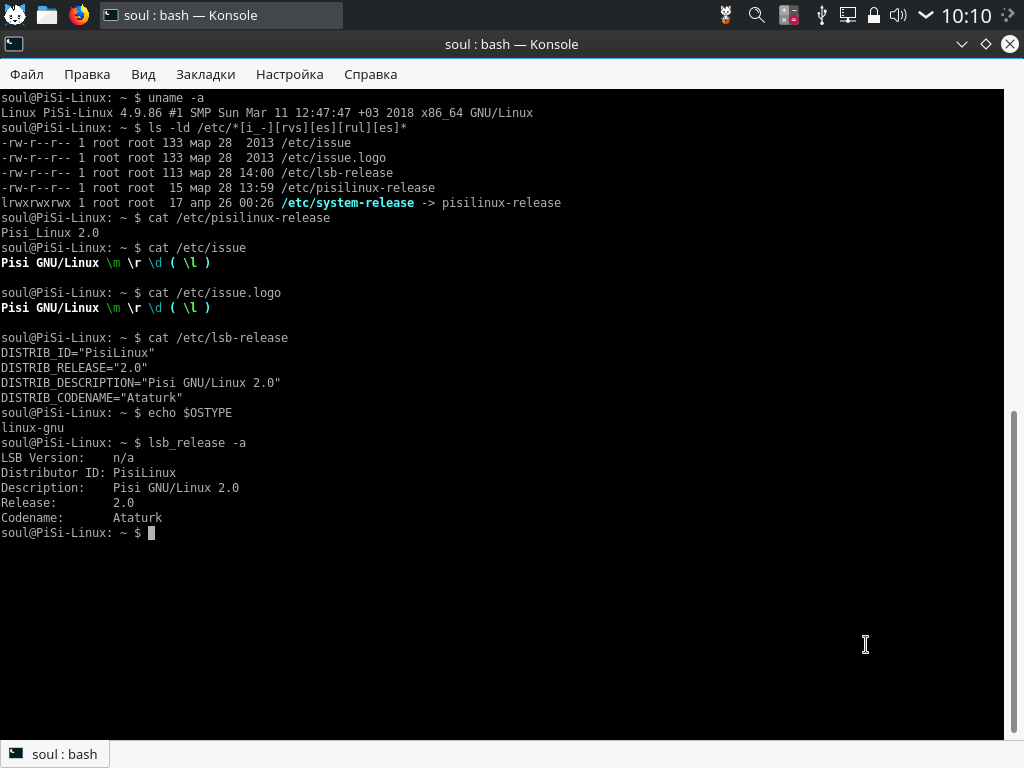Click the 'cat /etc/lsb-release' command line
Viewport: 1024px width, 768px height.
tap(144, 338)
